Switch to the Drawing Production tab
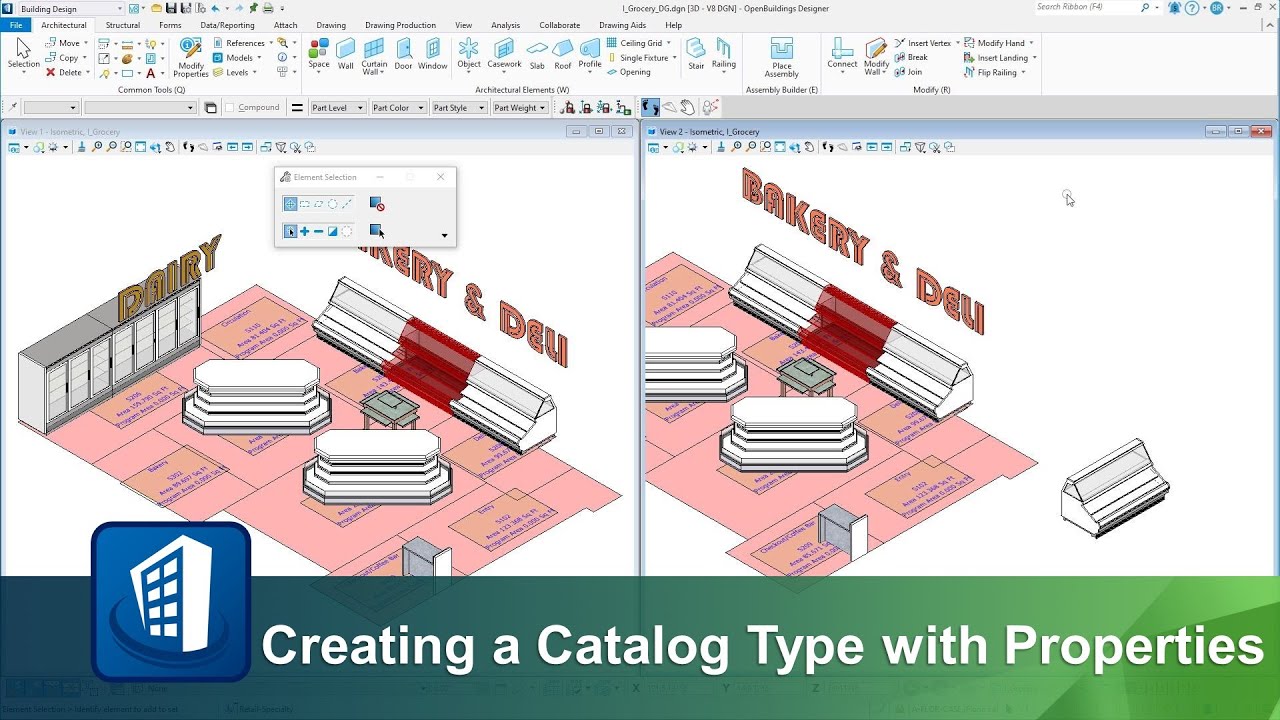This screenshot has width=1280, height=720. (400, 25)
